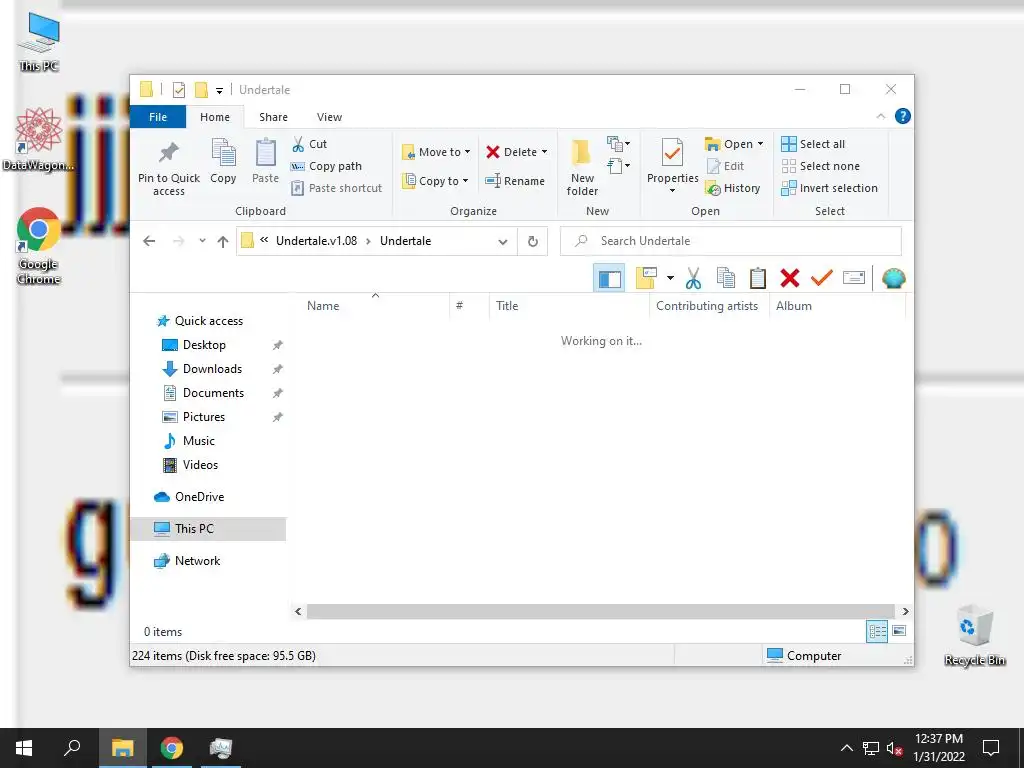Click the refresh button in address bar

533,241
